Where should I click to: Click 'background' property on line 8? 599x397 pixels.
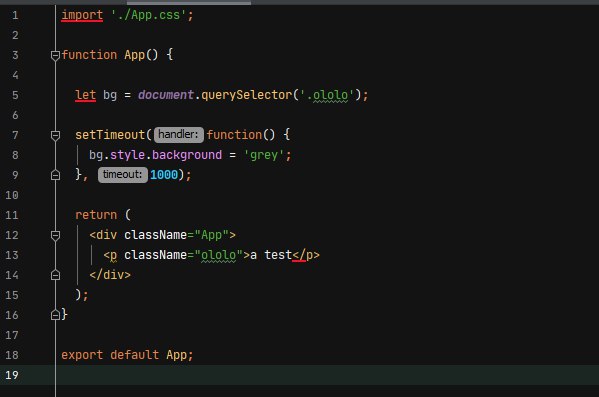tap(187, 155)
